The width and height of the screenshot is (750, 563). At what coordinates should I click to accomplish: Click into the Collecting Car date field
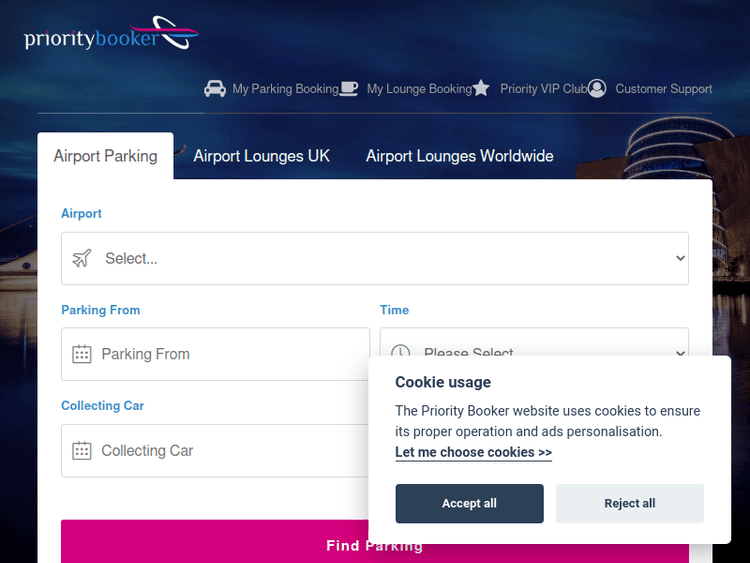pos(220,451)
